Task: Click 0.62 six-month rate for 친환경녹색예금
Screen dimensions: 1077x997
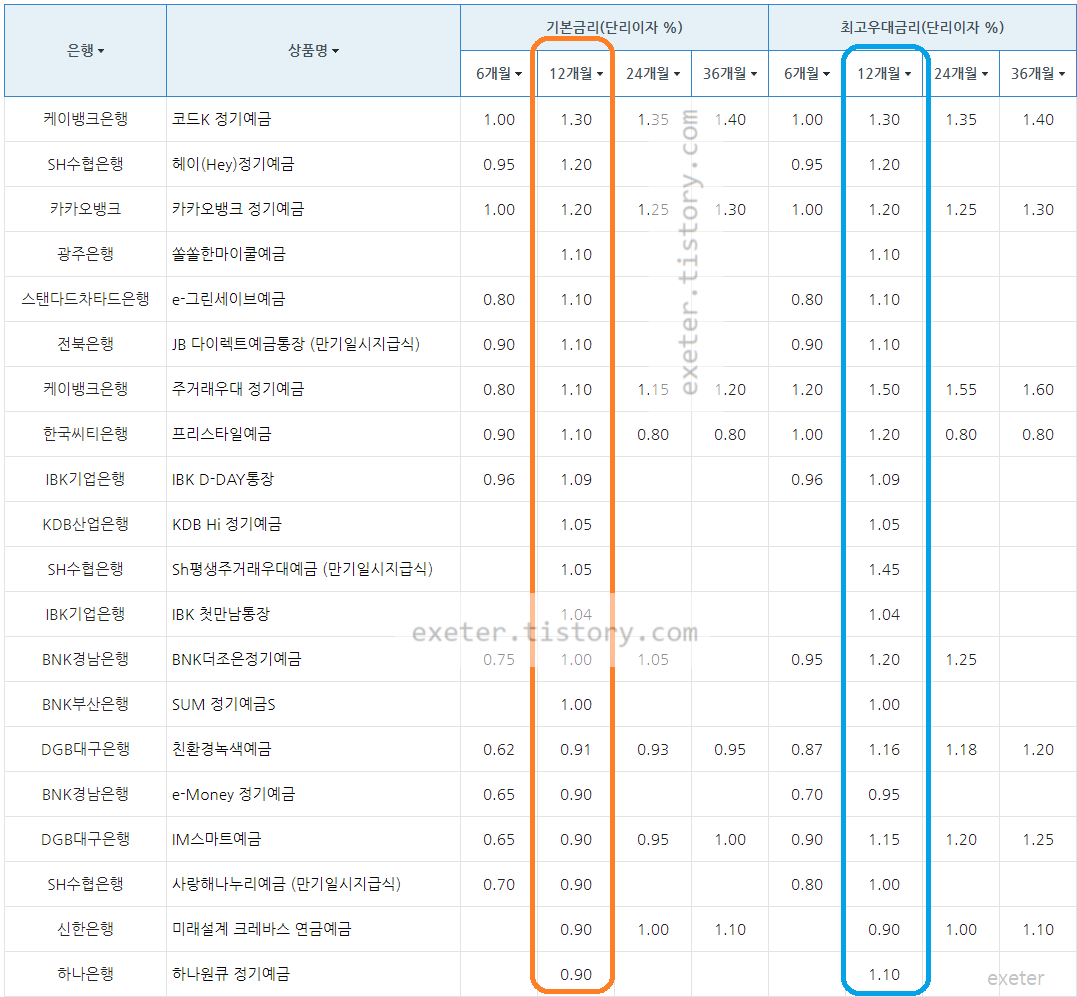Action: coord(499,749)
